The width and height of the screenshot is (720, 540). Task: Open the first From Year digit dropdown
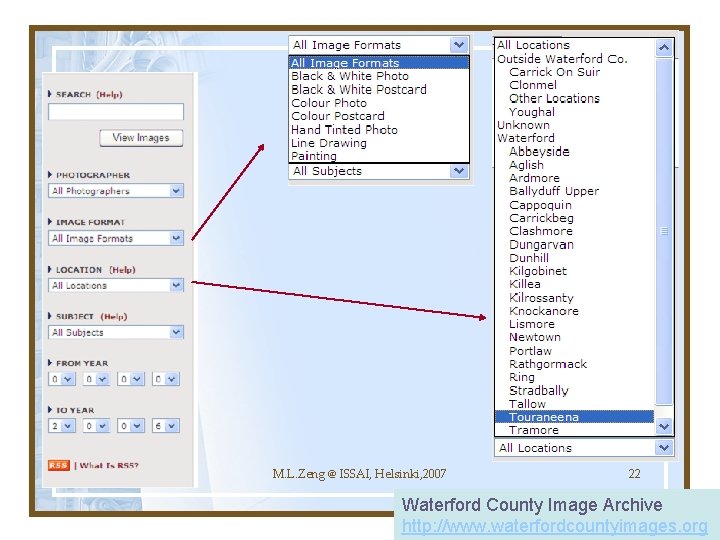62,379
